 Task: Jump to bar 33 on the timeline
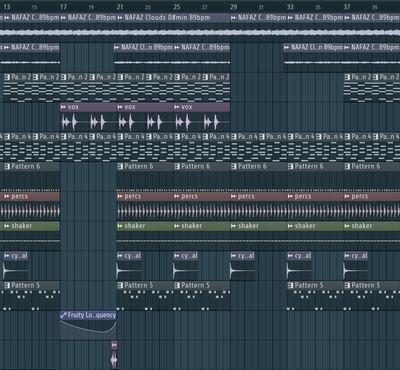click(290, 7)
